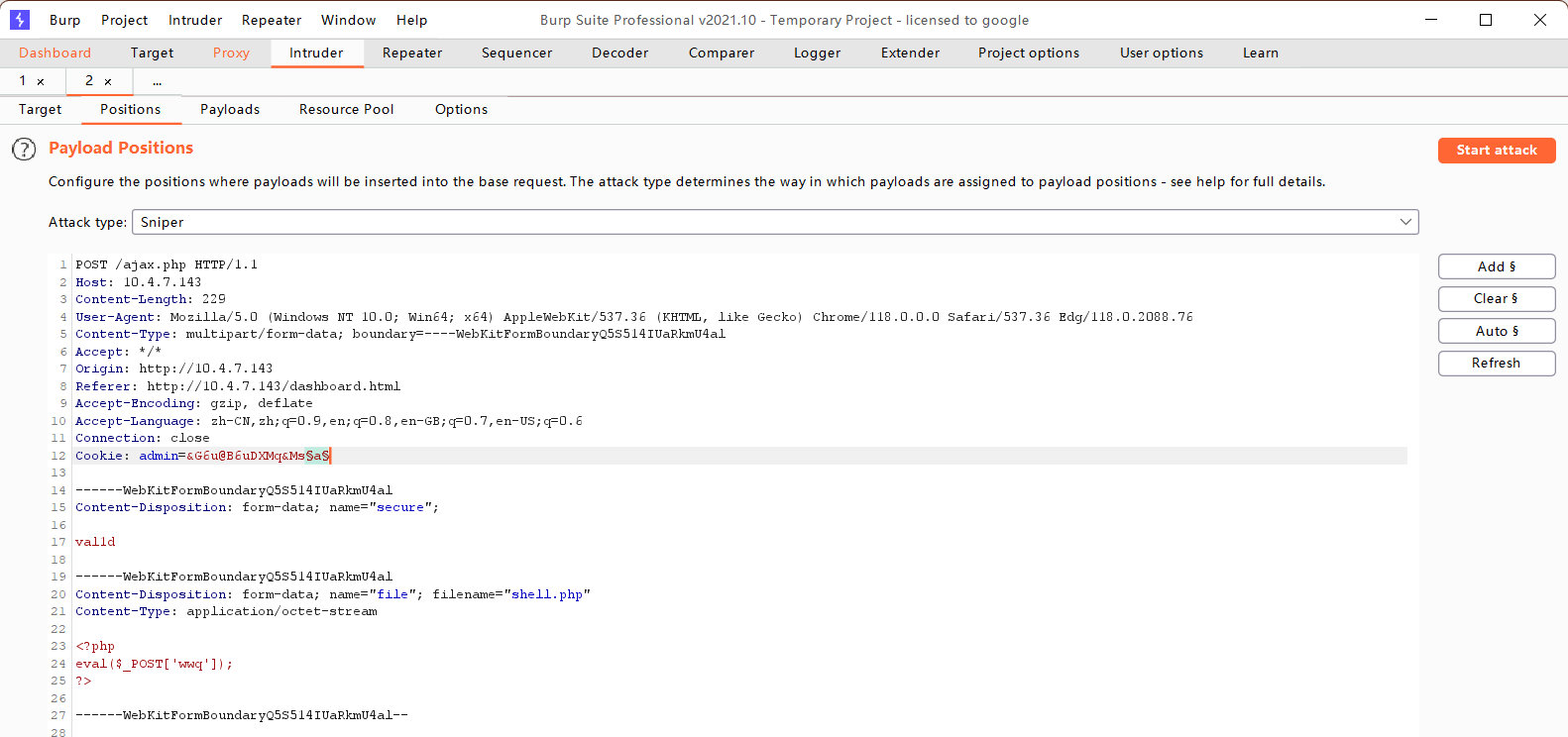Click the Burp Suite lightning logo icon

(20, 20)
